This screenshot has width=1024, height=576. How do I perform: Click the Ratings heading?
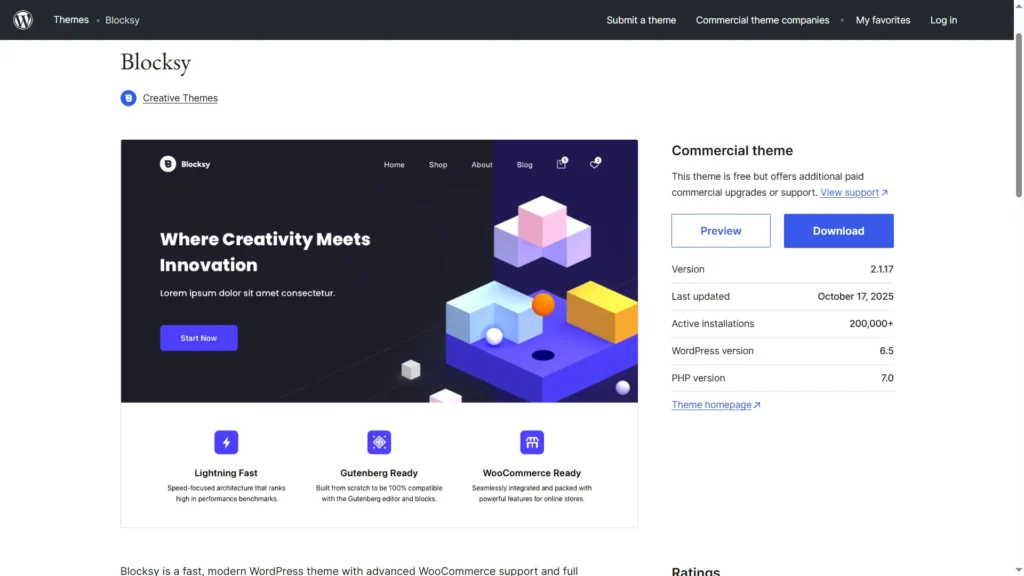696,571
